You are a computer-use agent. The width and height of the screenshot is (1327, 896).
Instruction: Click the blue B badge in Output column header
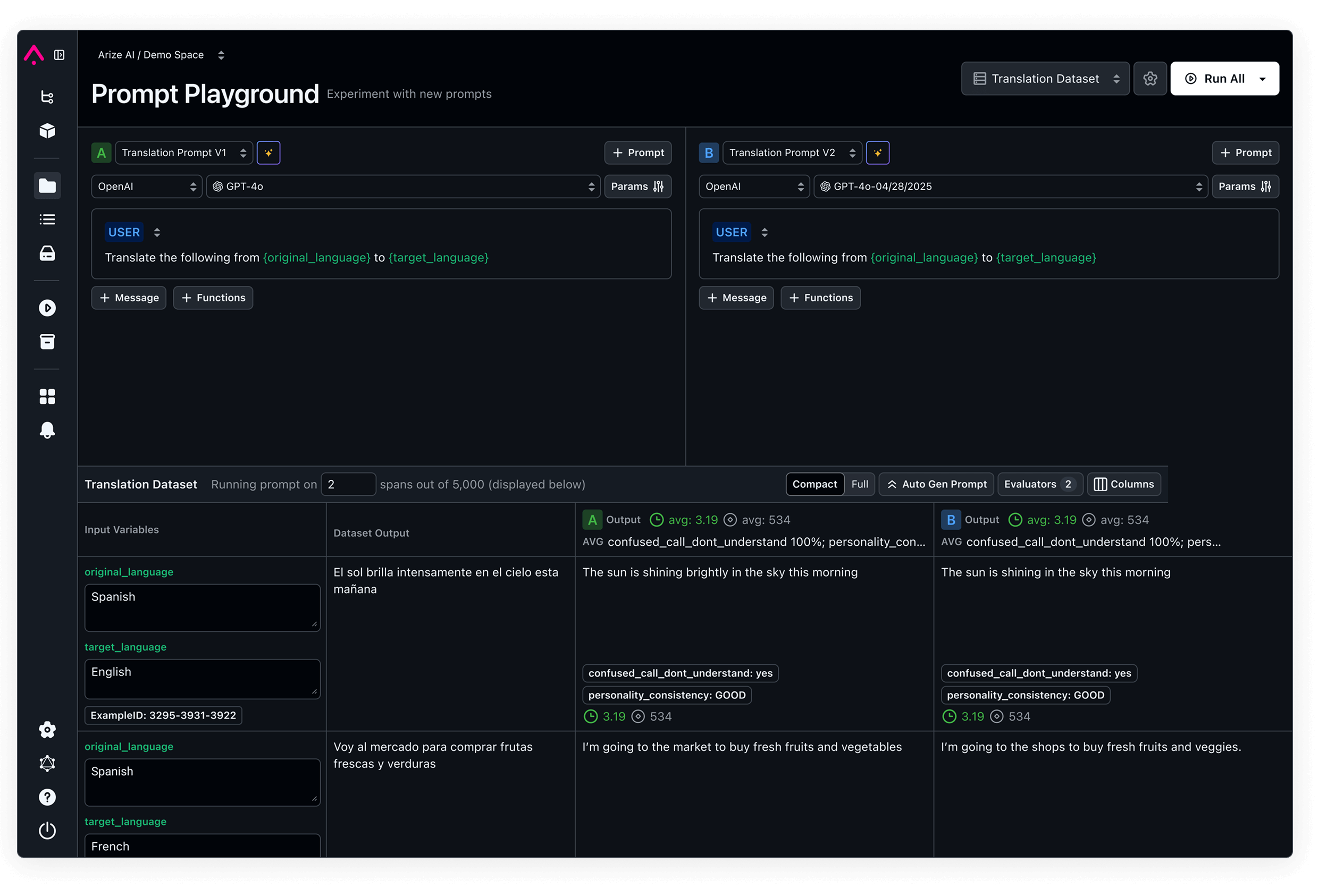tap(951, 520)
